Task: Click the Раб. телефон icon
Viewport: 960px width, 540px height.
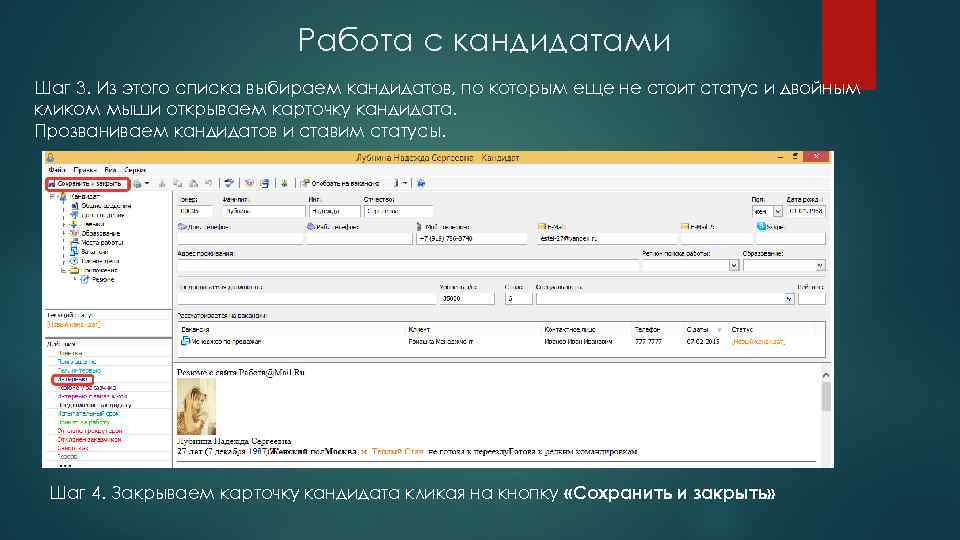Action: [x=311, y=227]
